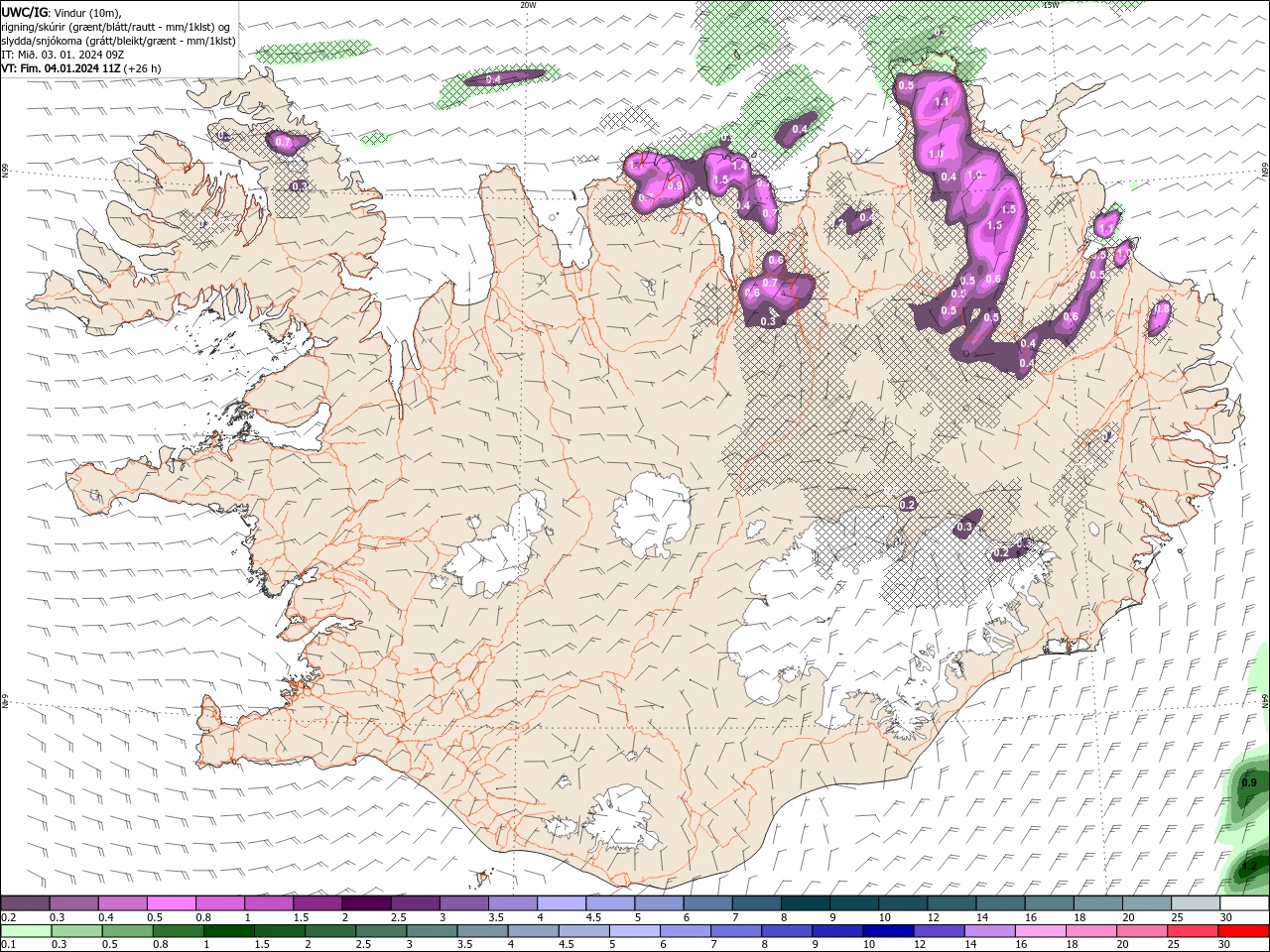Click the '0.9' value in the green offshore blob
Viewport: 1270px width, 952px height.
pyautogui.click(x=1249, y=783)
